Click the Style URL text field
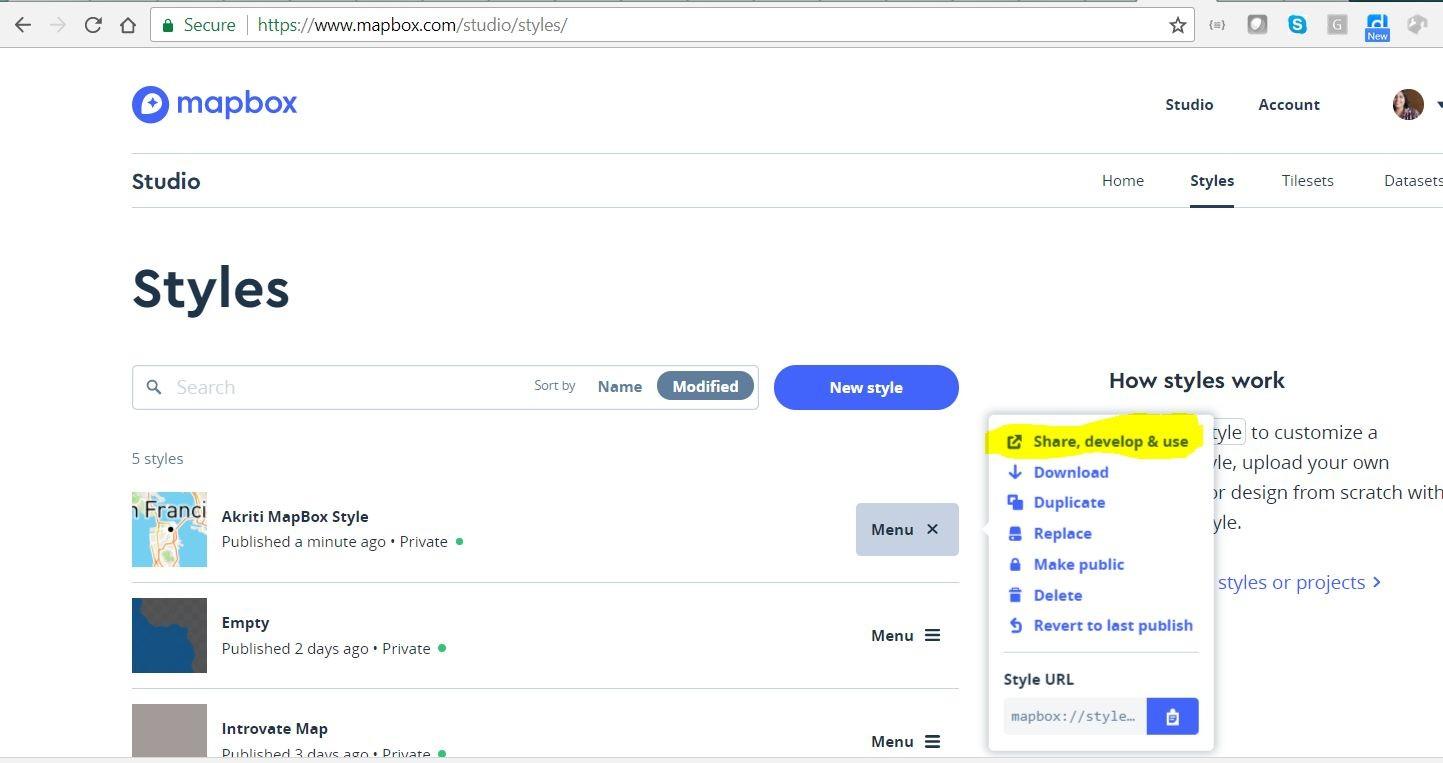 coord(1075,716)
